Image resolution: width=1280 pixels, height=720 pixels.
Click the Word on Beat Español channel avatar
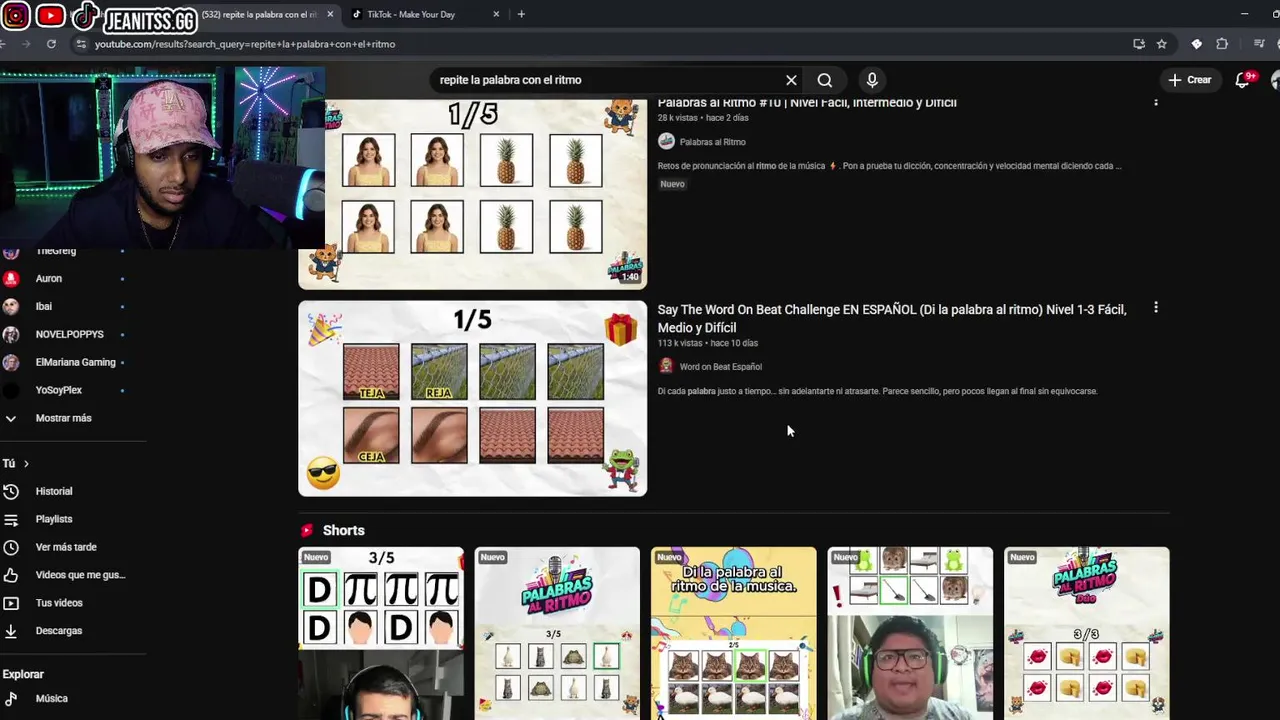click(x=666, y=366)
